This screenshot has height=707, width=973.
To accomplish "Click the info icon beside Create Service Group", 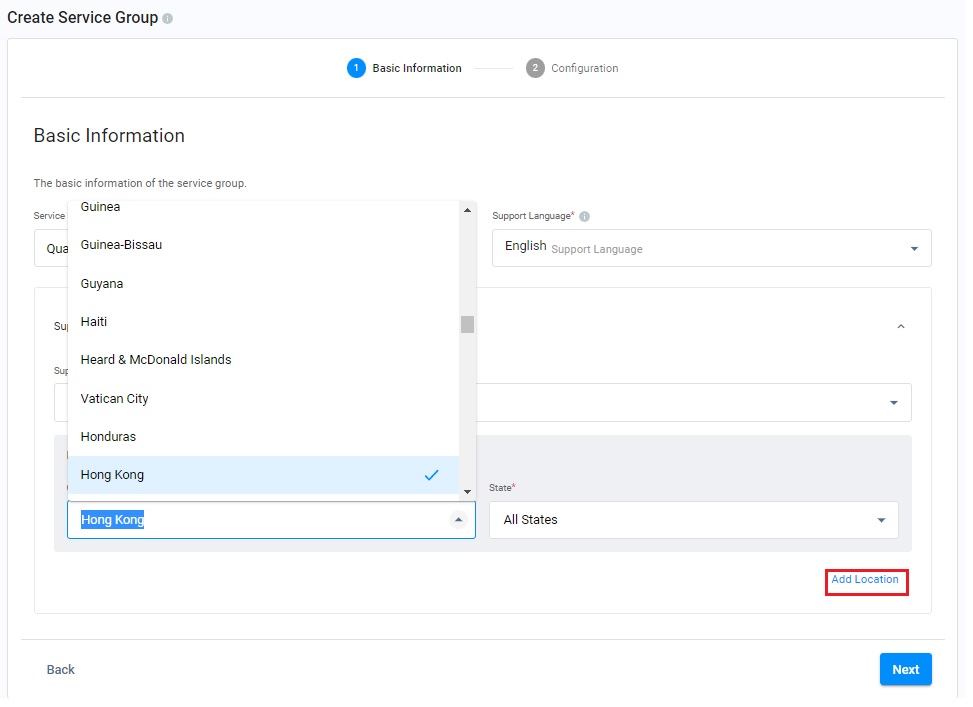I will pyautogui.click(x=168, y=19).
